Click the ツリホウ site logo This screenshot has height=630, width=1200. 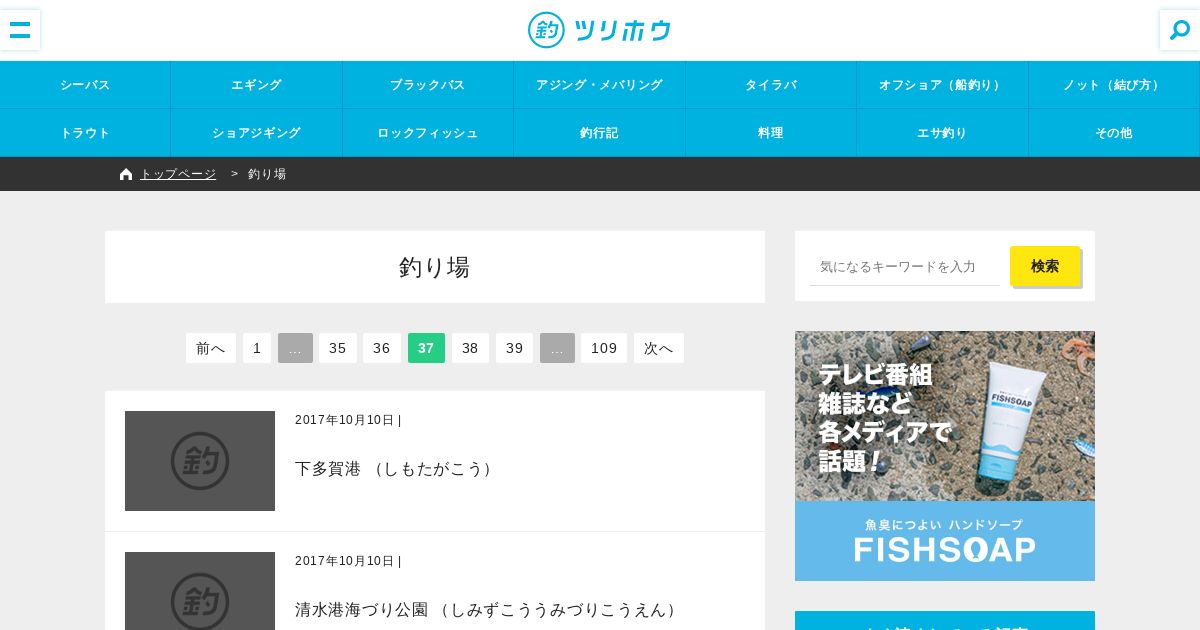[x=600, y=30]
